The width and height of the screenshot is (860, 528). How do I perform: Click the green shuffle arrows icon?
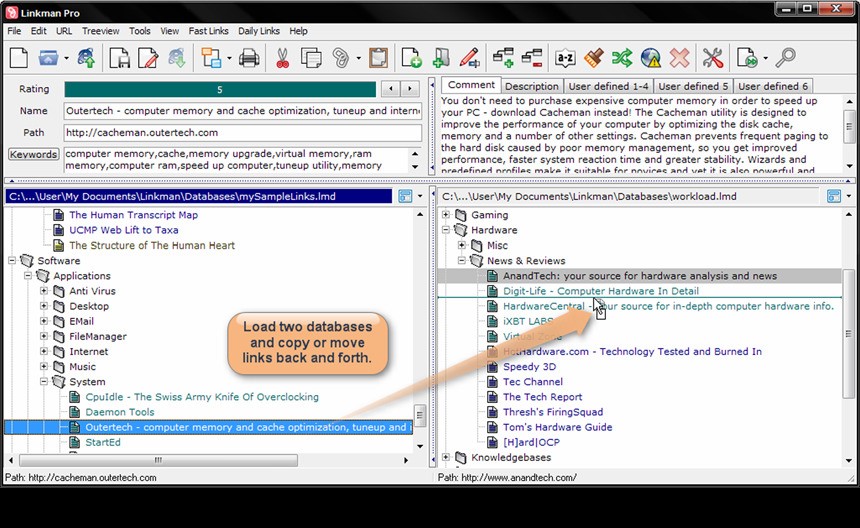point(622,58)
